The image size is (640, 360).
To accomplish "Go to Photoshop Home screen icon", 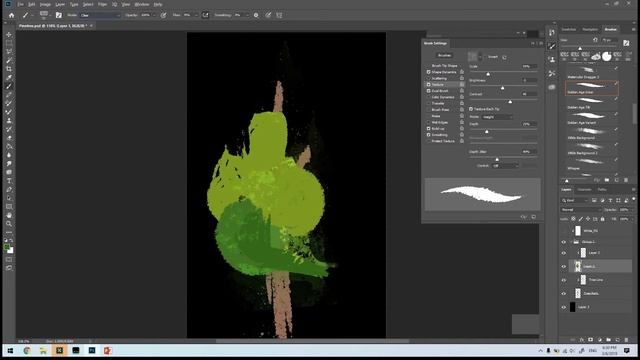I will [11, 15].
